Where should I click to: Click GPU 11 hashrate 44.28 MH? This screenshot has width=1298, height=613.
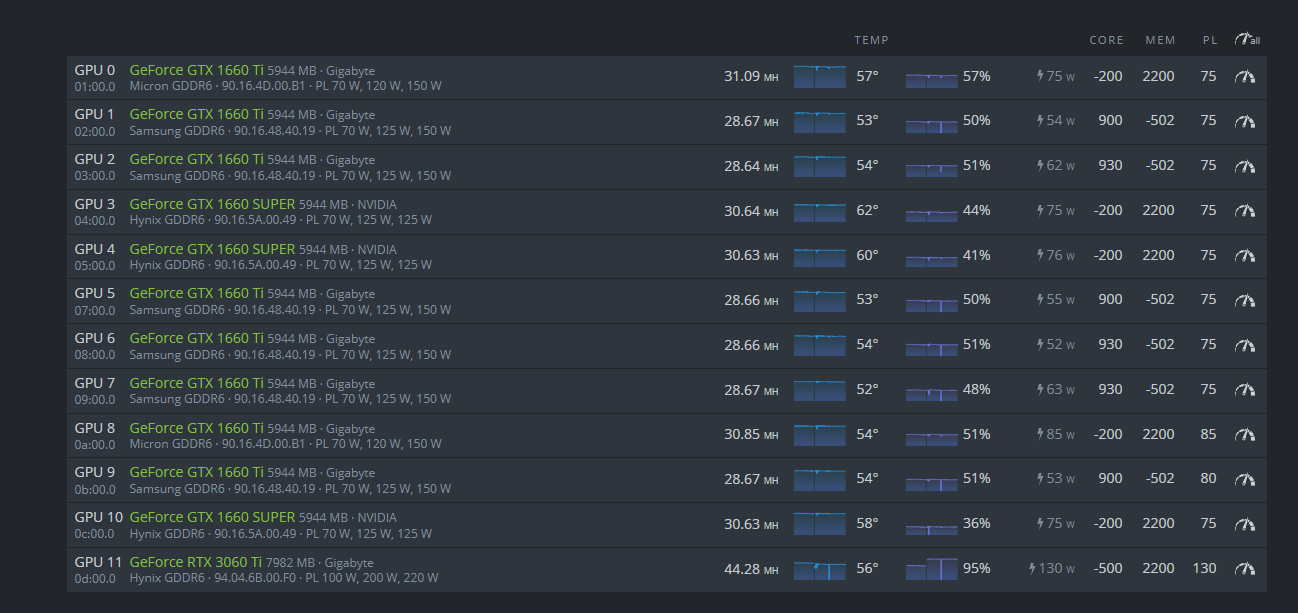point(751,569)
